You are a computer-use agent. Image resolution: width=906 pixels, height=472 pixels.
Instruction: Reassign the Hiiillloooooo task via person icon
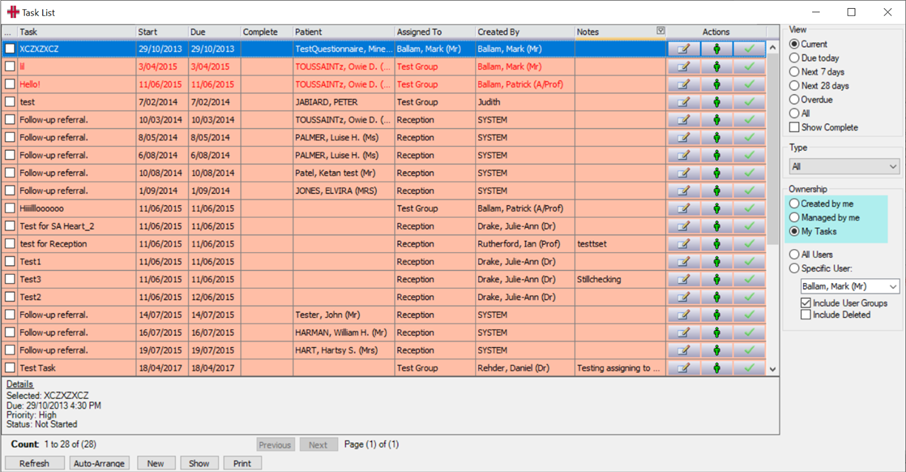click(x=716, y=209)
